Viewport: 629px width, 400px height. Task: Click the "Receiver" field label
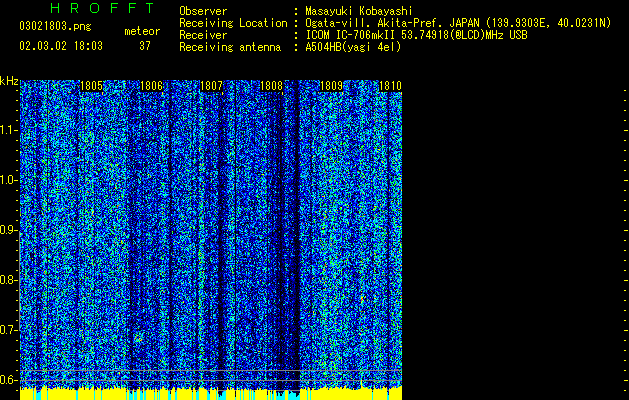[x=203, y=35]
